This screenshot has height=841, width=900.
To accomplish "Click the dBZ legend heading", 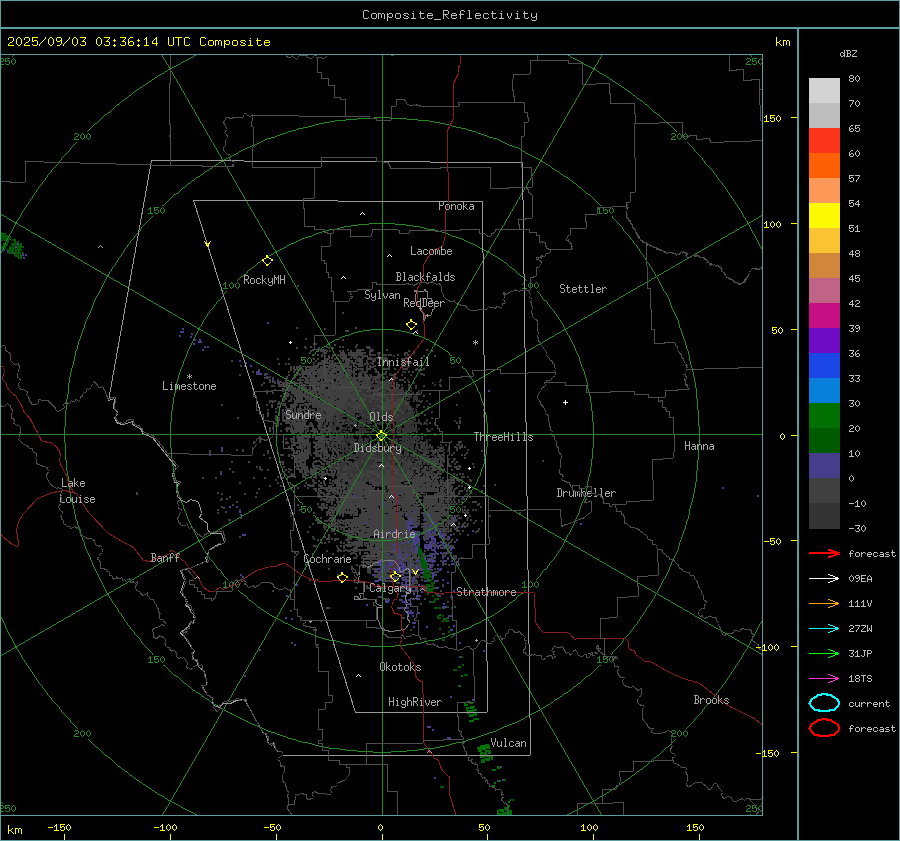I will pyautogui.click(x=848, y=54).
